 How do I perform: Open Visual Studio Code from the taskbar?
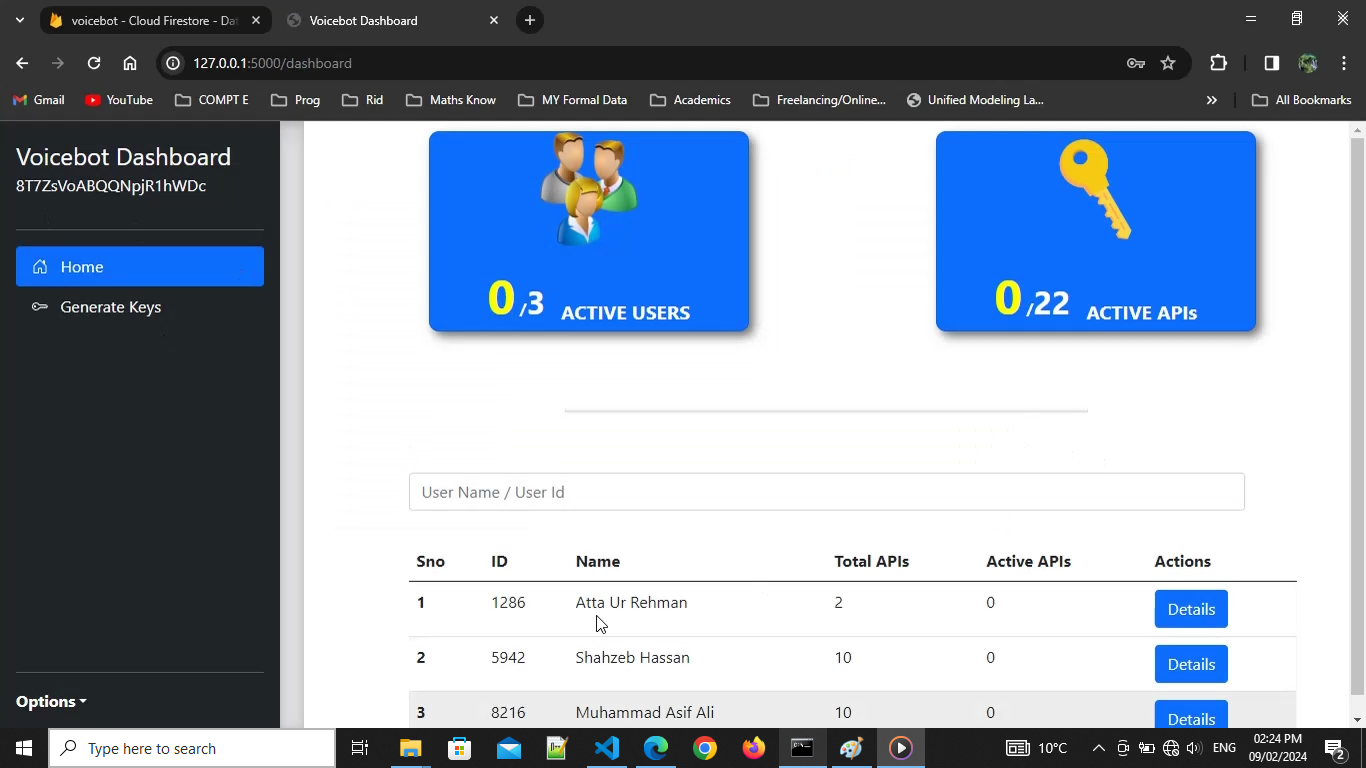607,748
